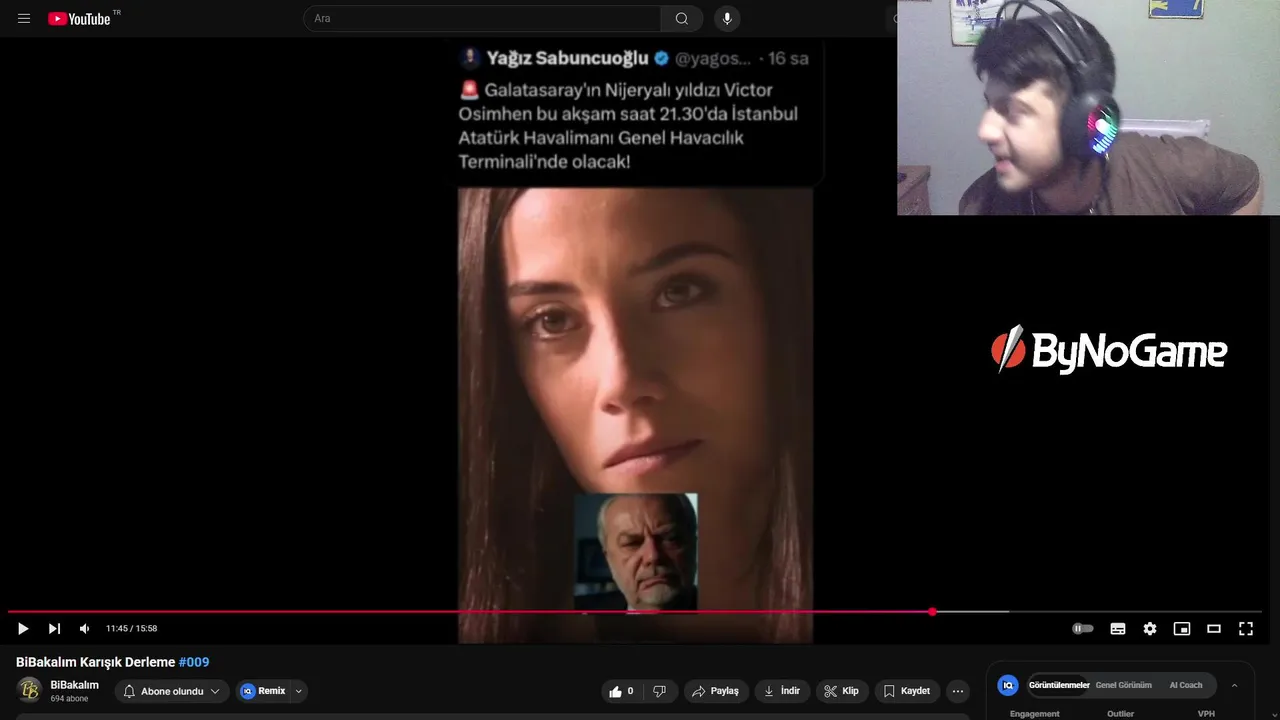Viewport: 1280px width, 720px height.
Task: Toggle subtitles/closed captions
Action: tap(1118, 628)
